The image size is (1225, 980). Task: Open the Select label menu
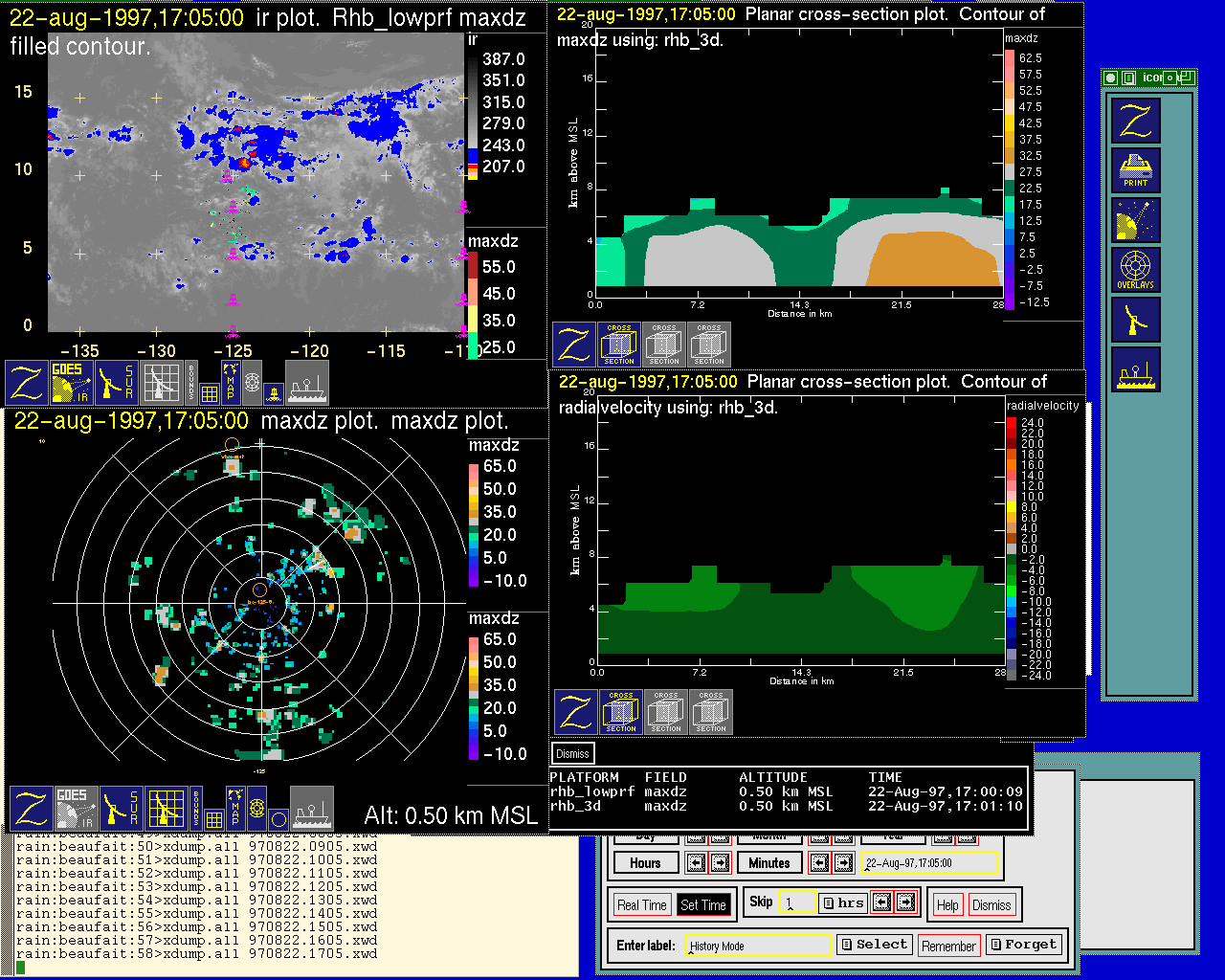(874, 945)
